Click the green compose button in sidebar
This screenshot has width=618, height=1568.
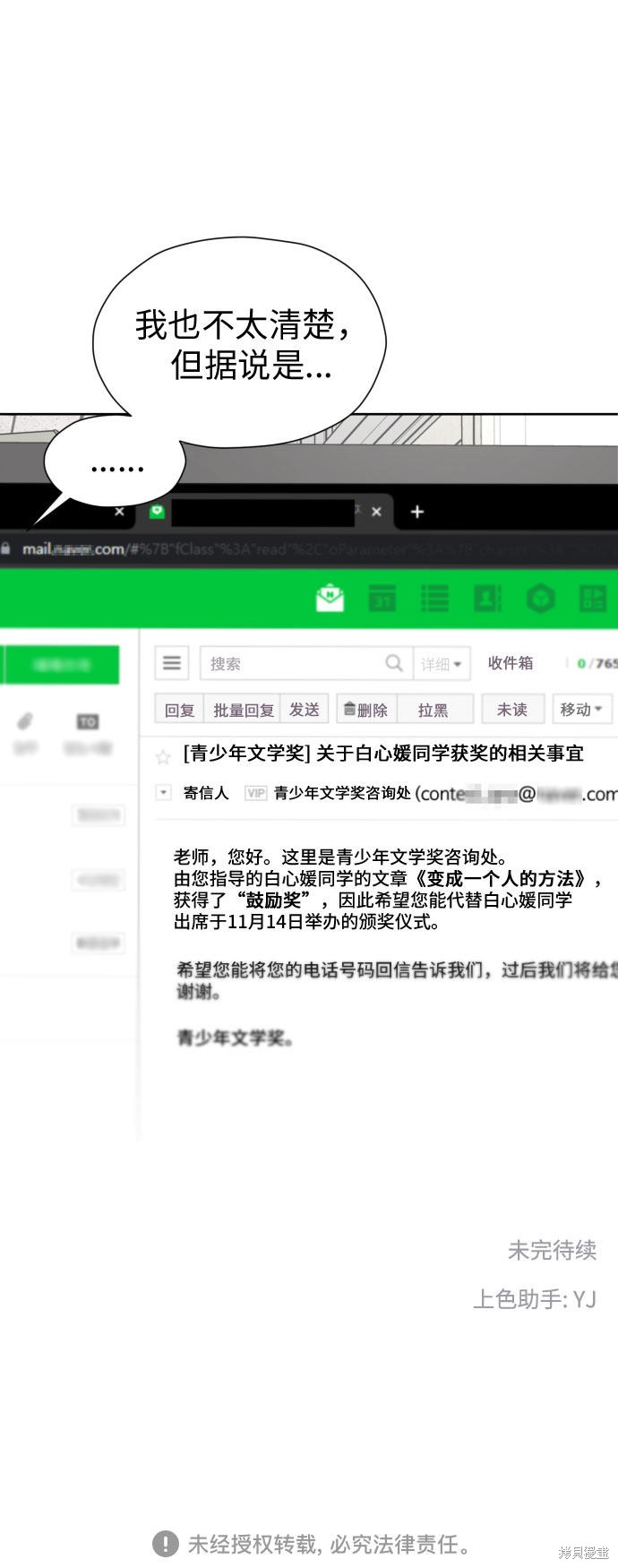(x=61, y=665)
